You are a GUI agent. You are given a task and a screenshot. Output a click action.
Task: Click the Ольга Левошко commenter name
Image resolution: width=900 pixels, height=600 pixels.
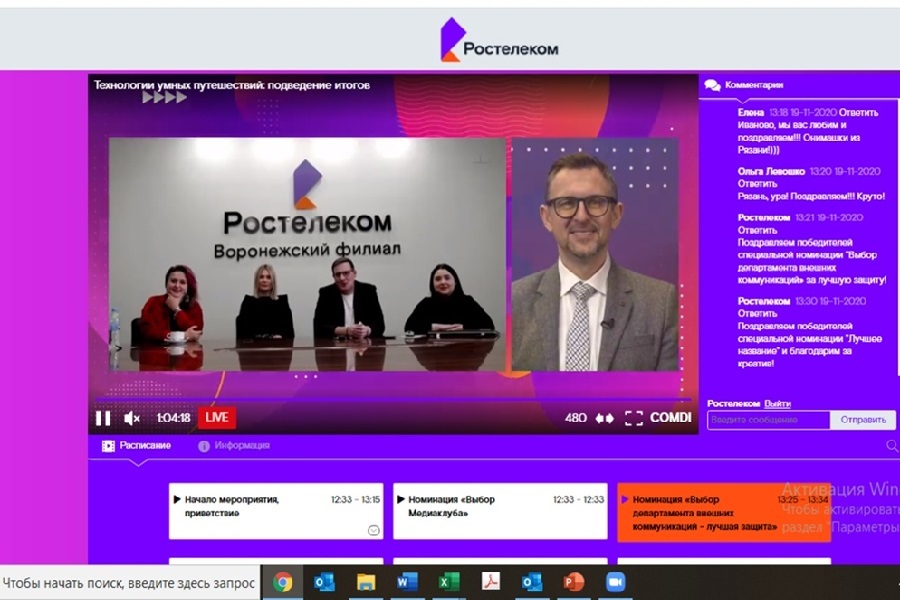(x=771, y=171)
